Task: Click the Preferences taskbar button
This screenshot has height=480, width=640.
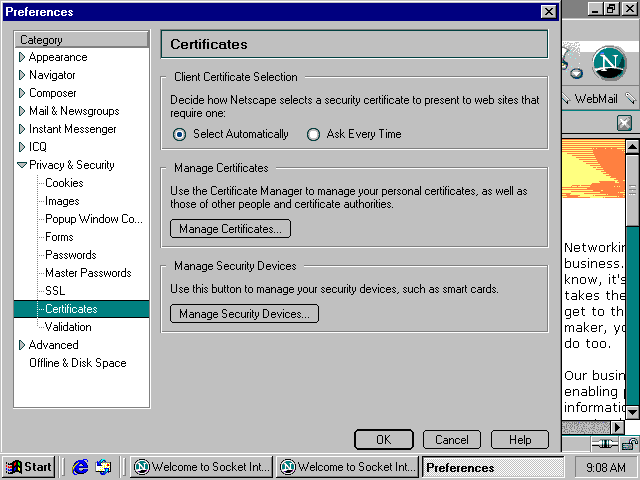Action: [493, 467]
